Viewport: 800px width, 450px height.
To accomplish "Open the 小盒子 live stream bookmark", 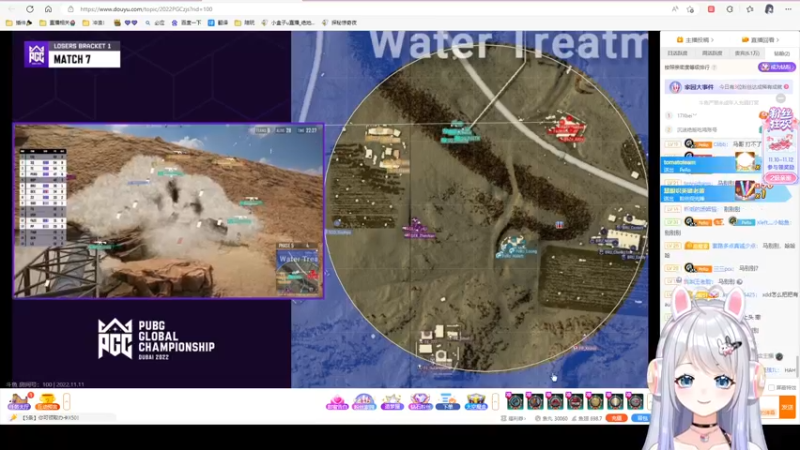I will click(288, 22).
